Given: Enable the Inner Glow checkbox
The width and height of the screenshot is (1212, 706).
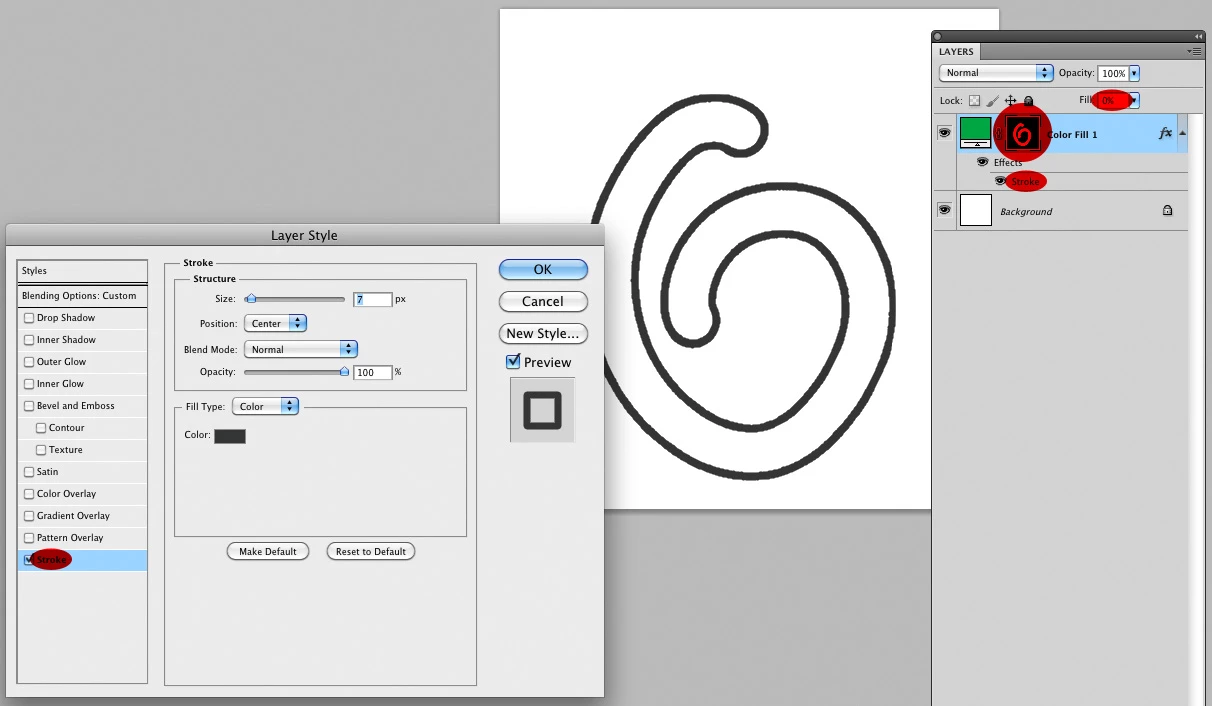Looking at the screenshot, I should point(29,384).
